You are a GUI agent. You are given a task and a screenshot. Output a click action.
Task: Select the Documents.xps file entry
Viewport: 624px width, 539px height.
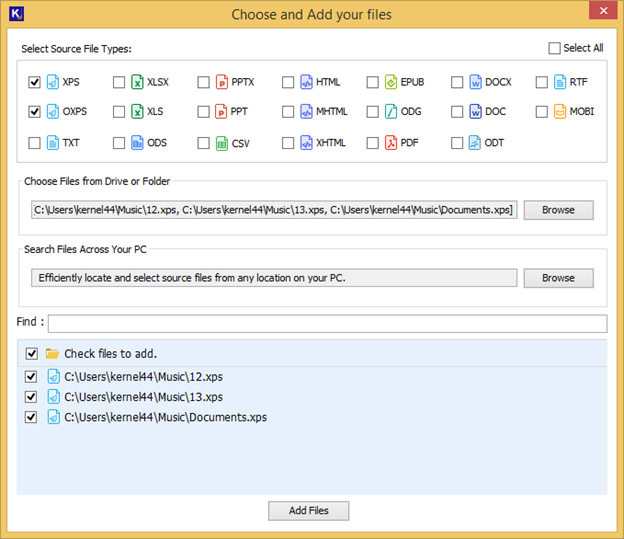pos(165,417)
